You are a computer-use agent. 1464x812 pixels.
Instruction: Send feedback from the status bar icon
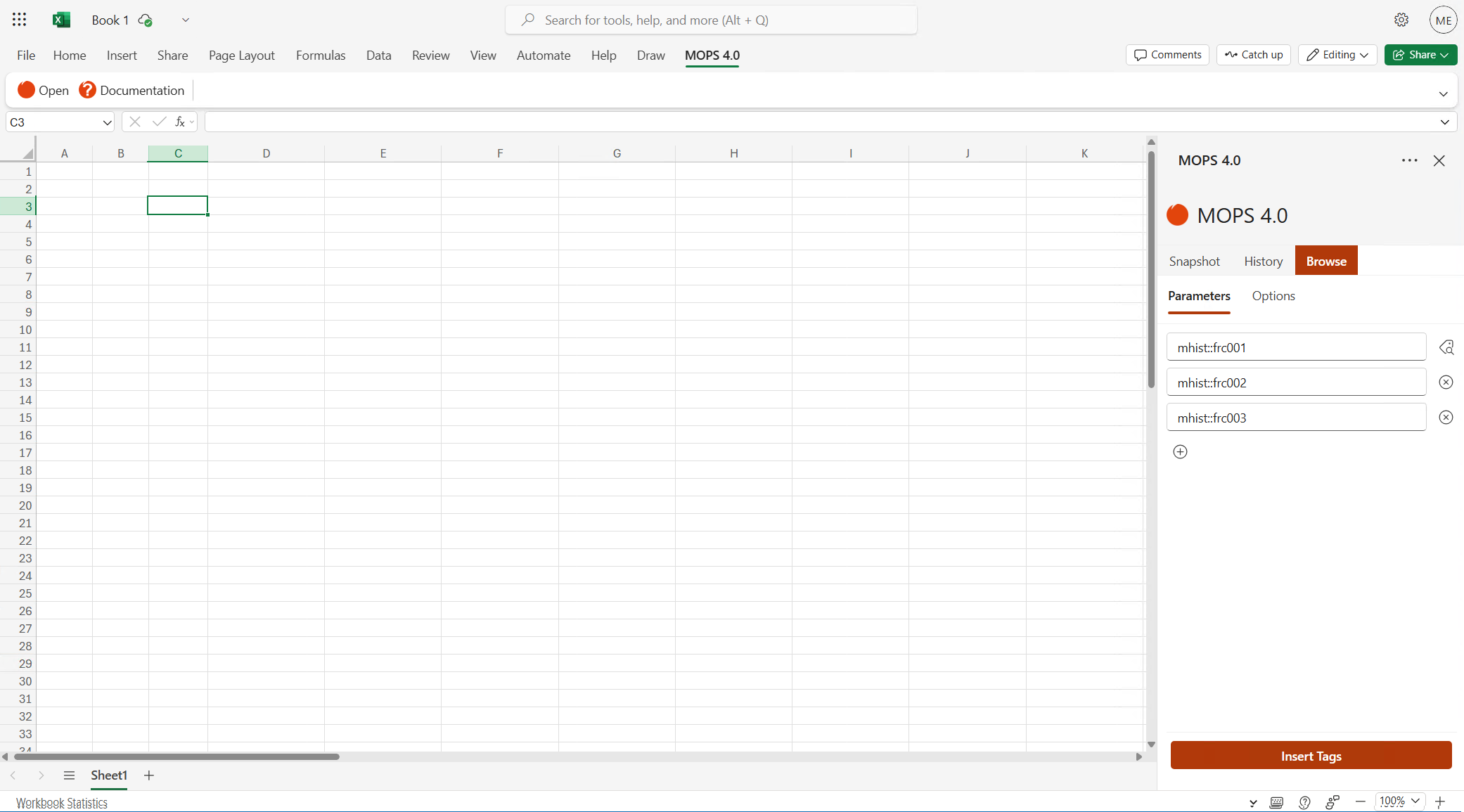click(1332, 801)
